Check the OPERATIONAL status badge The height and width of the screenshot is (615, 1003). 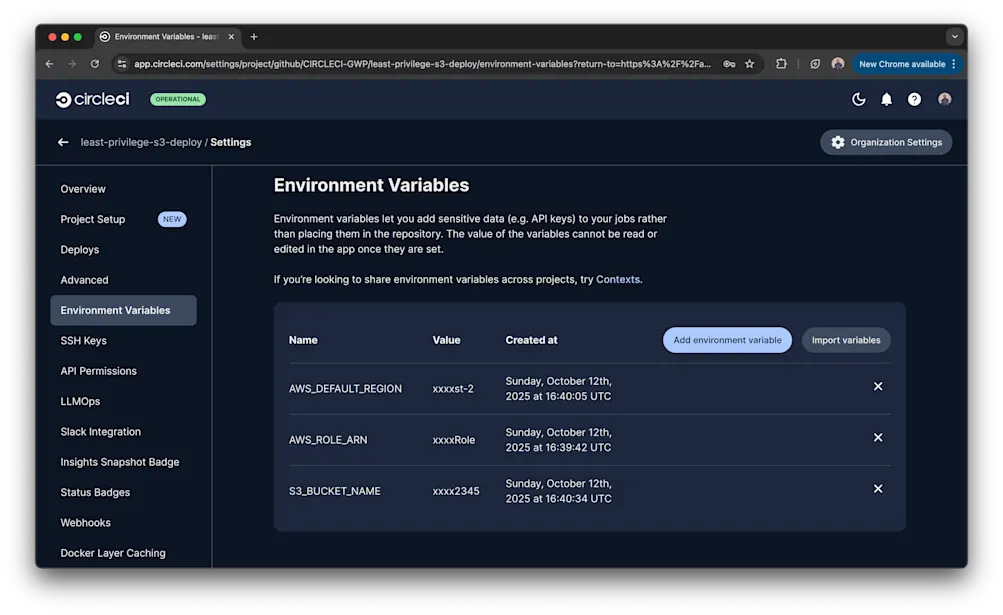178,99
